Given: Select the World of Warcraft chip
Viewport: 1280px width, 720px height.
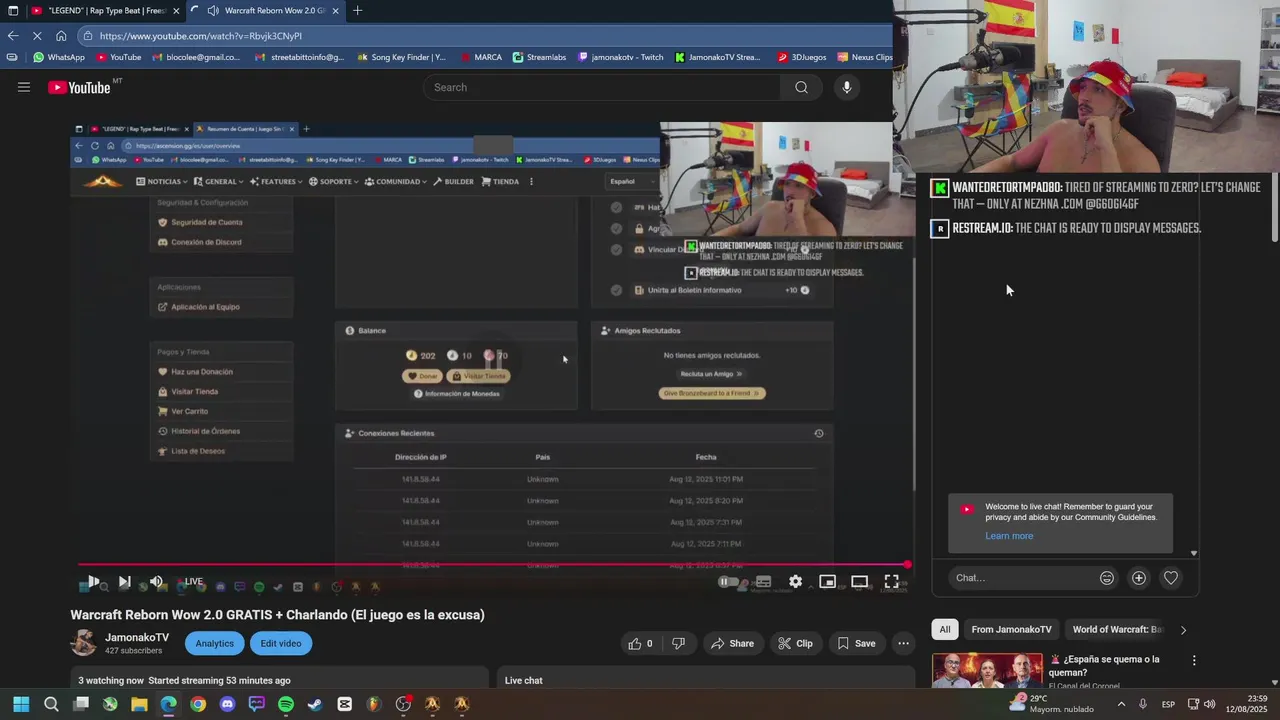Looking at the screenshot, I should coord(1117,630).
